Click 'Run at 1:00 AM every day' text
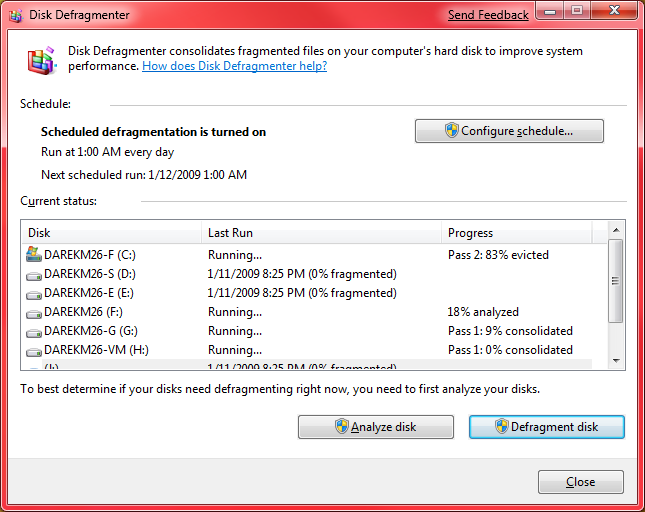The image size is (645, 512). coord(107,152)
